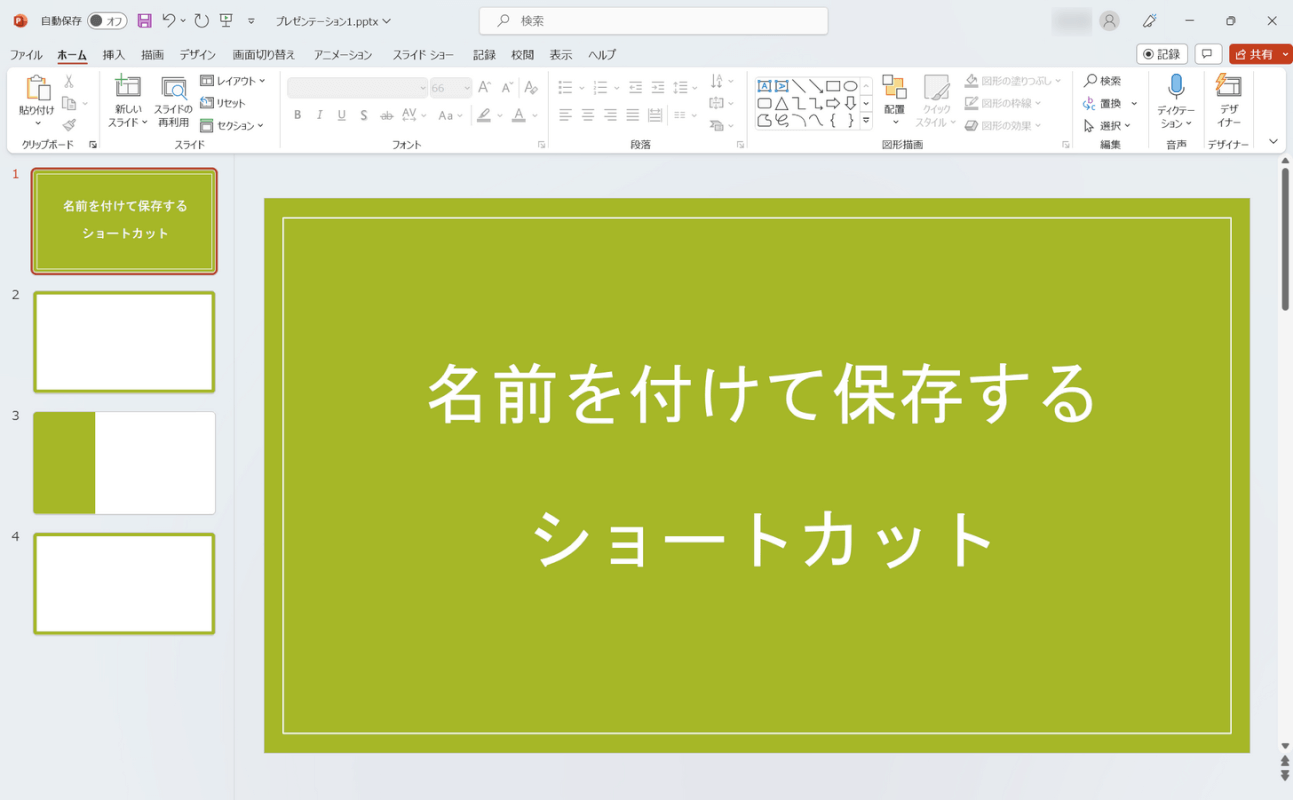The height and width of the screenshot is (800, 1293).
Task: Open the Transitions (画面切り替え) tab
Action: (264, 55)
